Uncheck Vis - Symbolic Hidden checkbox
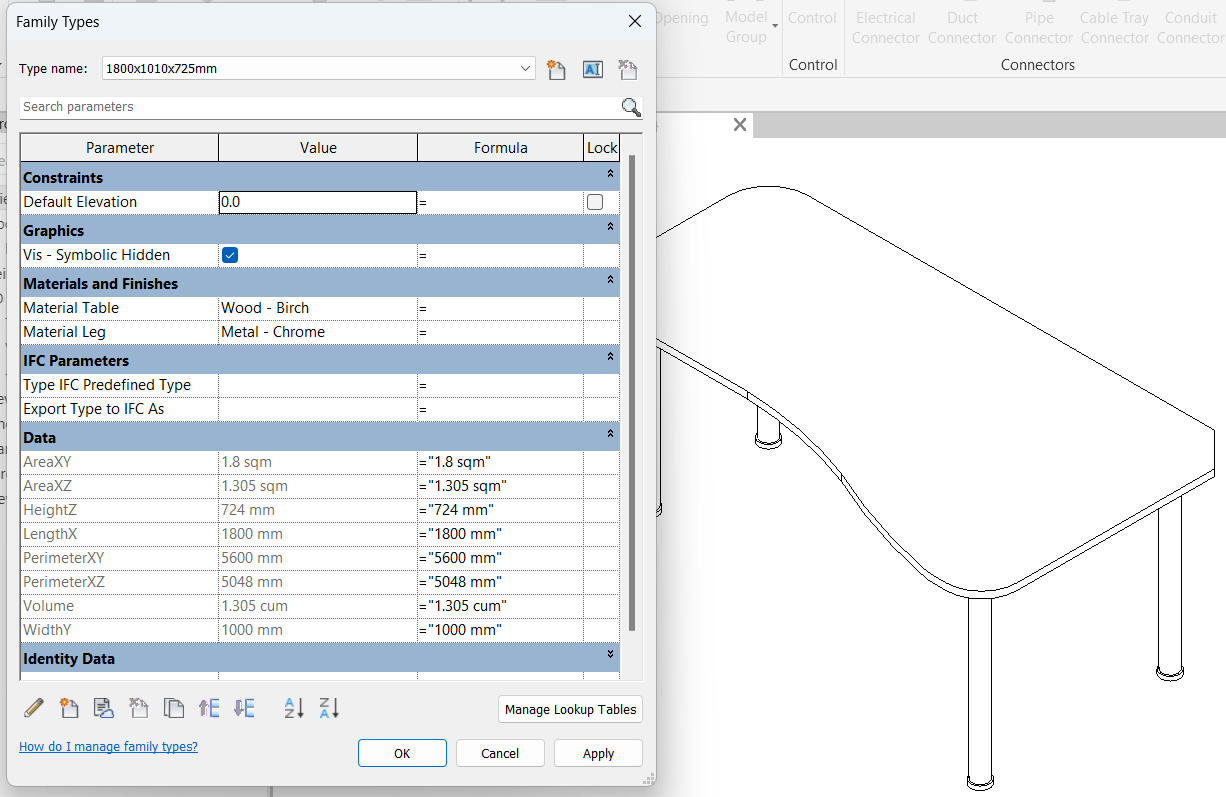Image resolution: width=1226 pixels, height=797 pixels. (x=230, y=255)
